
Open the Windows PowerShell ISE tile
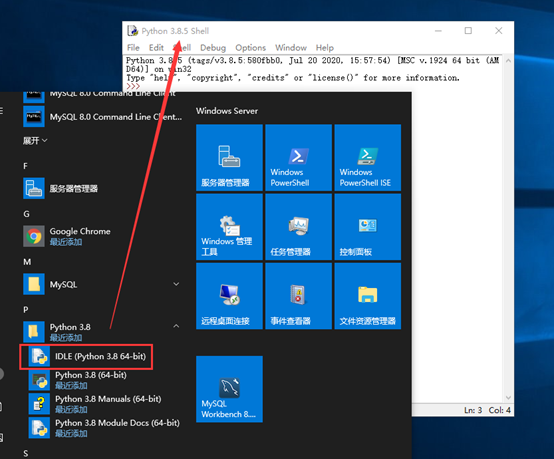[x=368, y=158]
